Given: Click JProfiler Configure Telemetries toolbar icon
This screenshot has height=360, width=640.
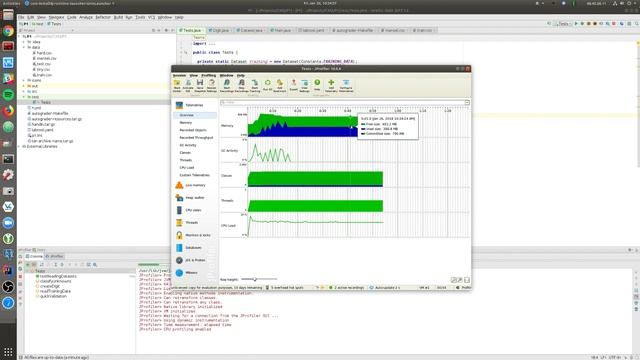Looking at the screenshot, I should click(346, 85).
